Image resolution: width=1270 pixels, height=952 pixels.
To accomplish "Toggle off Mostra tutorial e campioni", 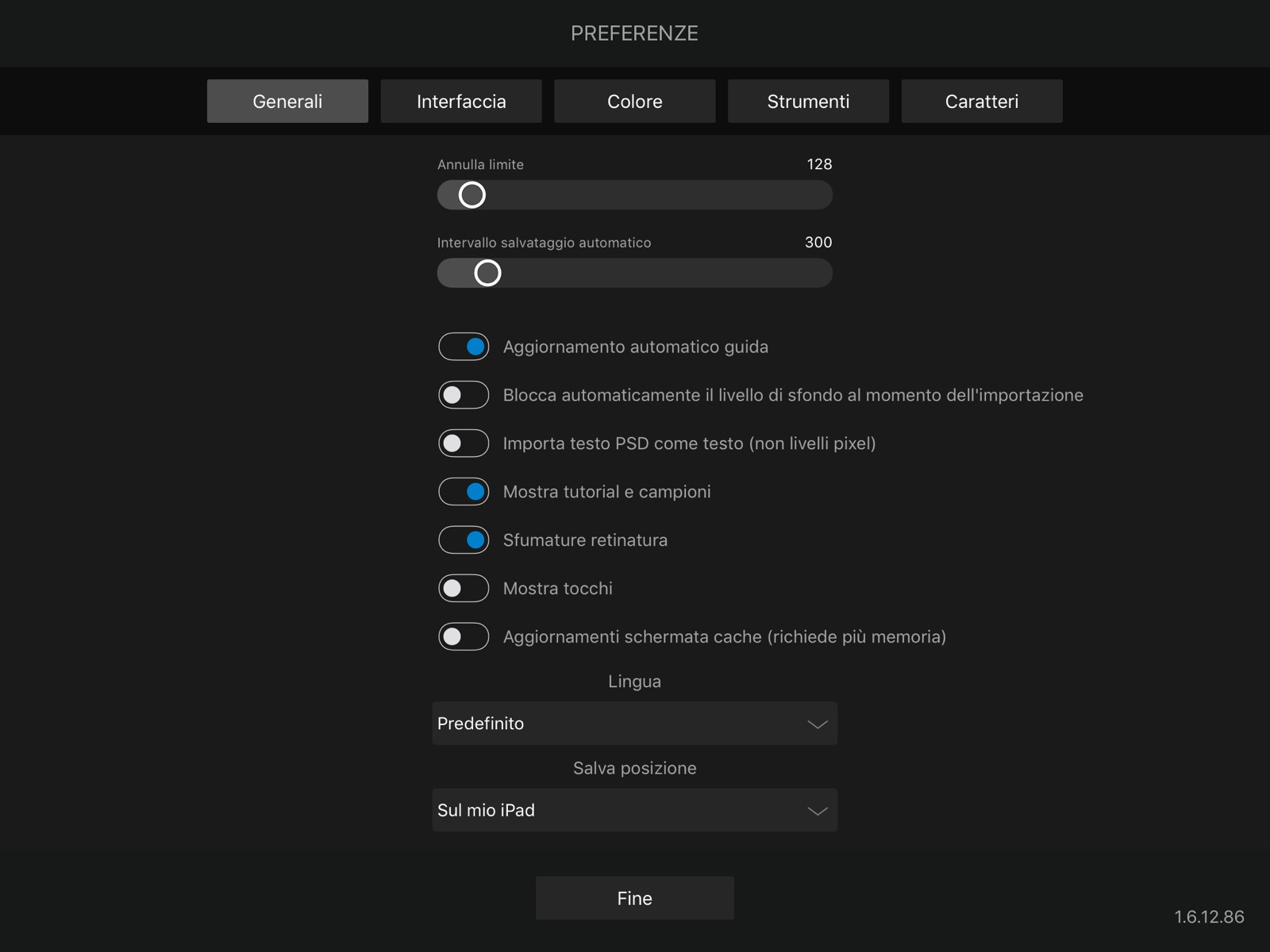I will (464, 492).
